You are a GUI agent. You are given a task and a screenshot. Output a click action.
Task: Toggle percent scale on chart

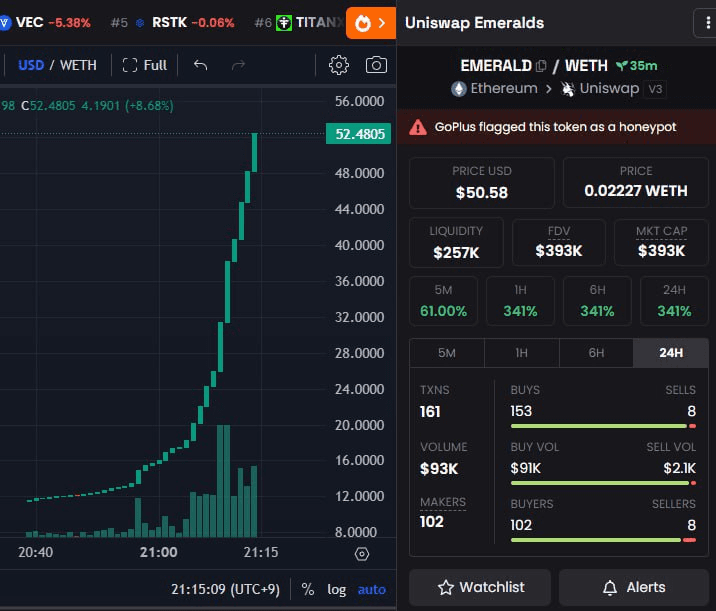(308, 590)
